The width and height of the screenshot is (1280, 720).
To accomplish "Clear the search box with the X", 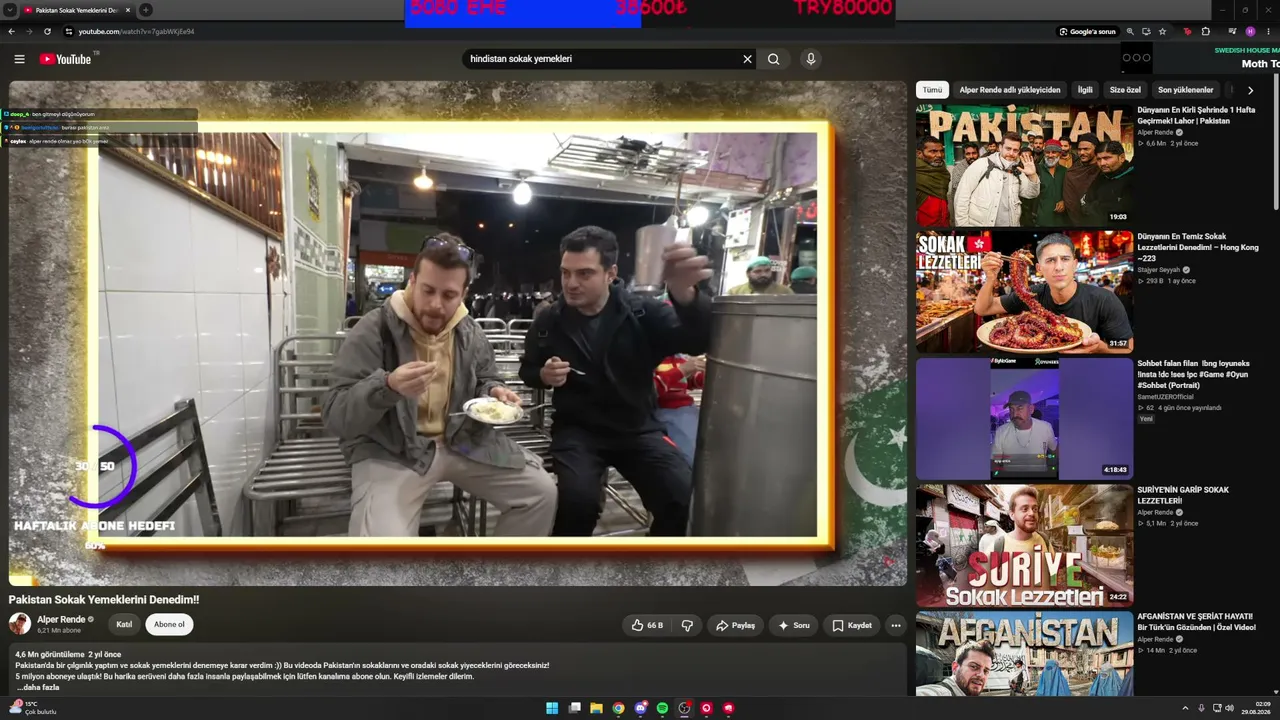I will pyautogui.click(x=747, y=59).
